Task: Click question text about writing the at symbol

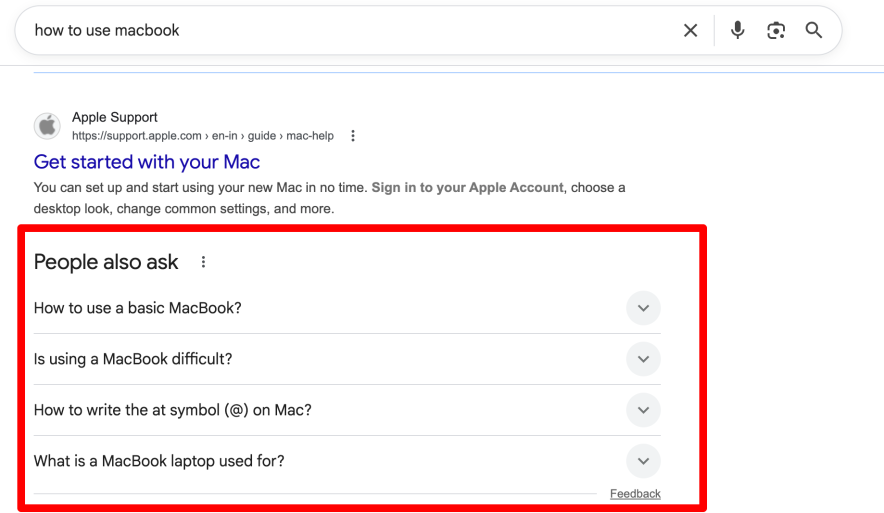Action: [x=173, y=410]
